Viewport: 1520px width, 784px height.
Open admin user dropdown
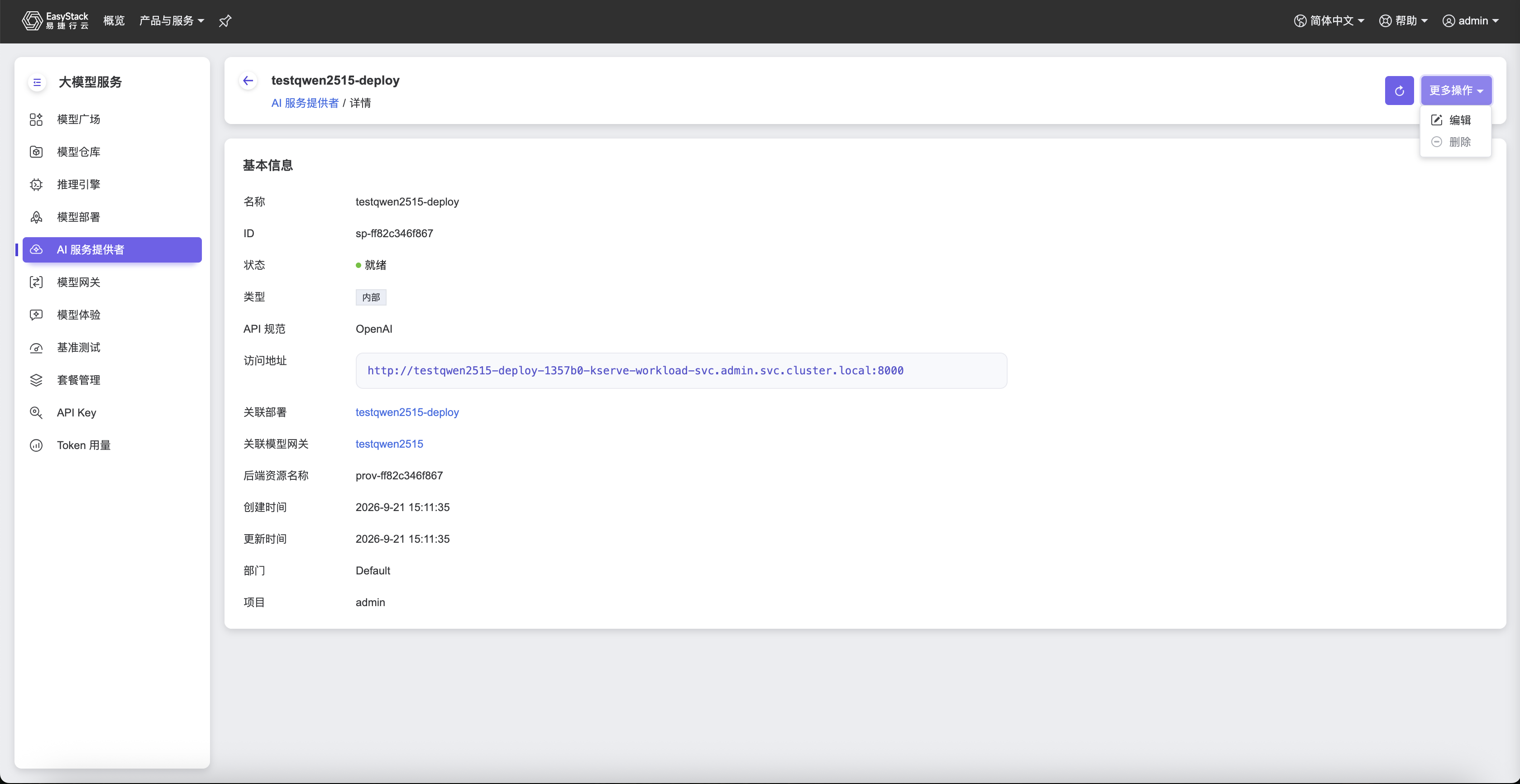click(1470, 21)
